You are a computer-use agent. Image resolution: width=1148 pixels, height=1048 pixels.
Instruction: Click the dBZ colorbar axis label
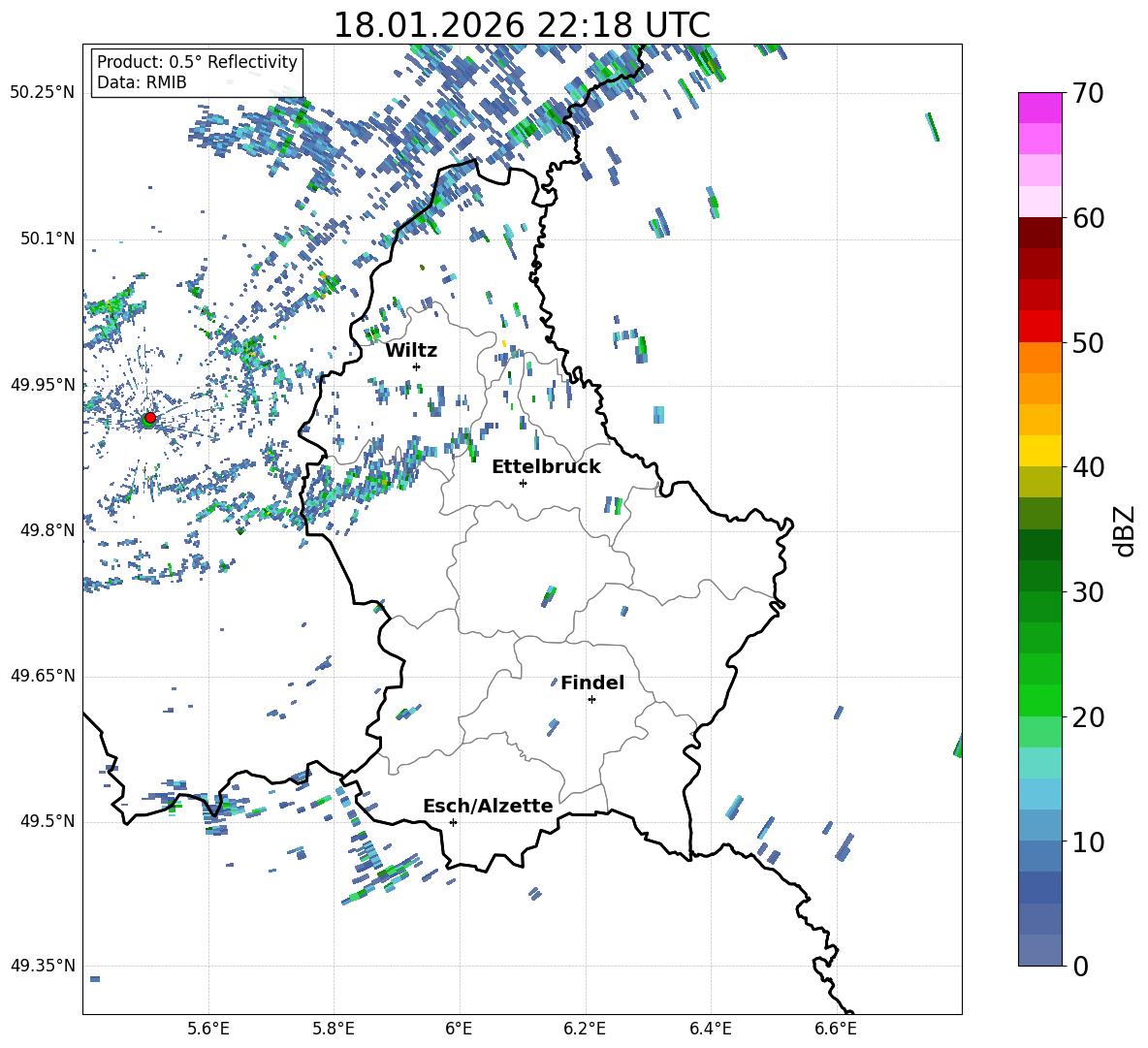coord(1124,530)
